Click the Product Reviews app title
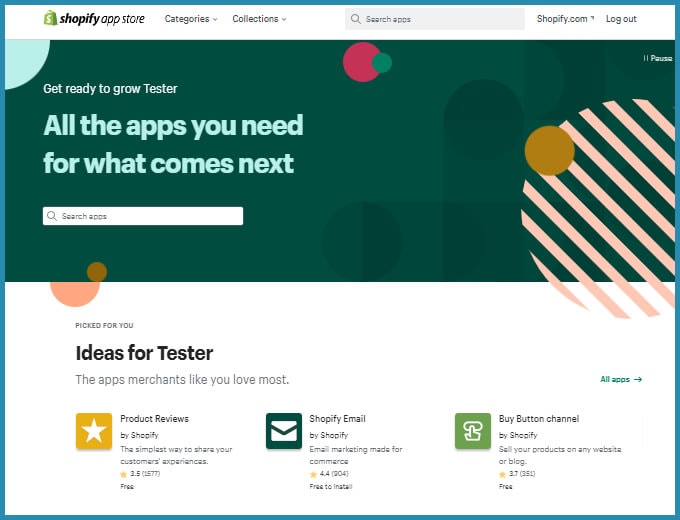Screen dimensions: 680x520 [154, 419]
